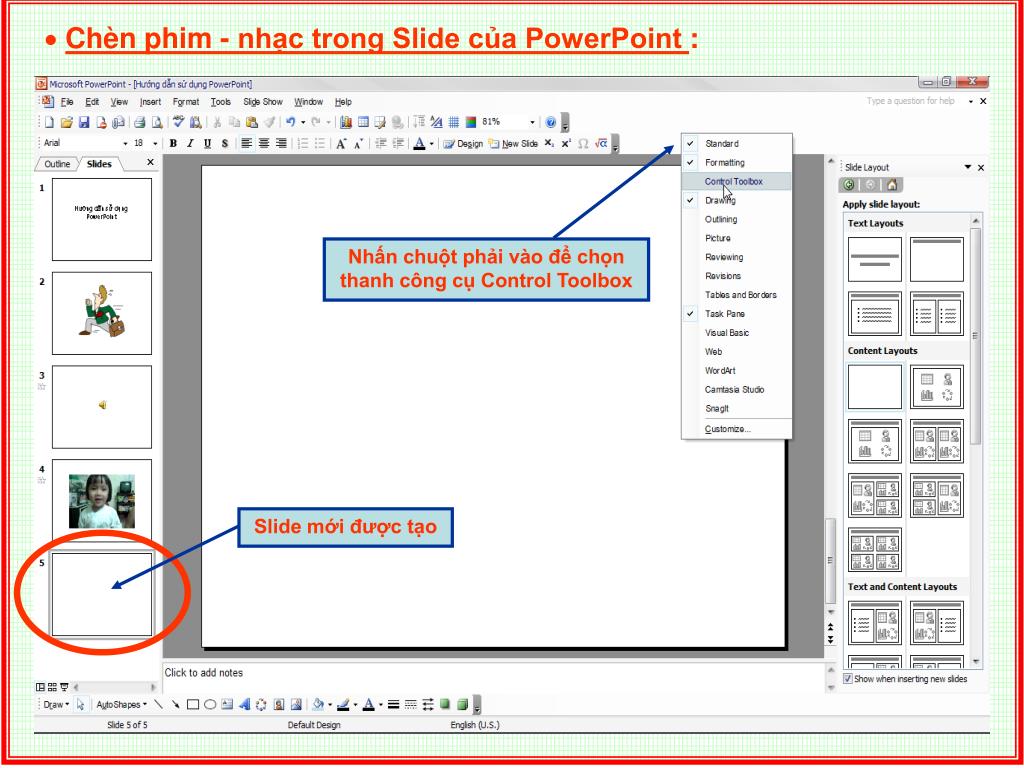Click the Insert Chart icon
The width and height of the screenshot is (1024, 768).
click(345, 122)
